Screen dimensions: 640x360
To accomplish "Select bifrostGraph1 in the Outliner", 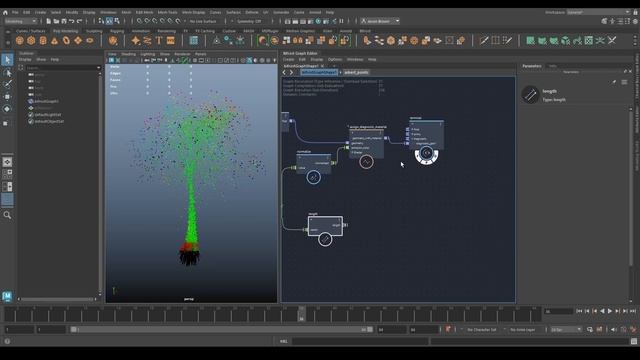I will pos(46,101).
